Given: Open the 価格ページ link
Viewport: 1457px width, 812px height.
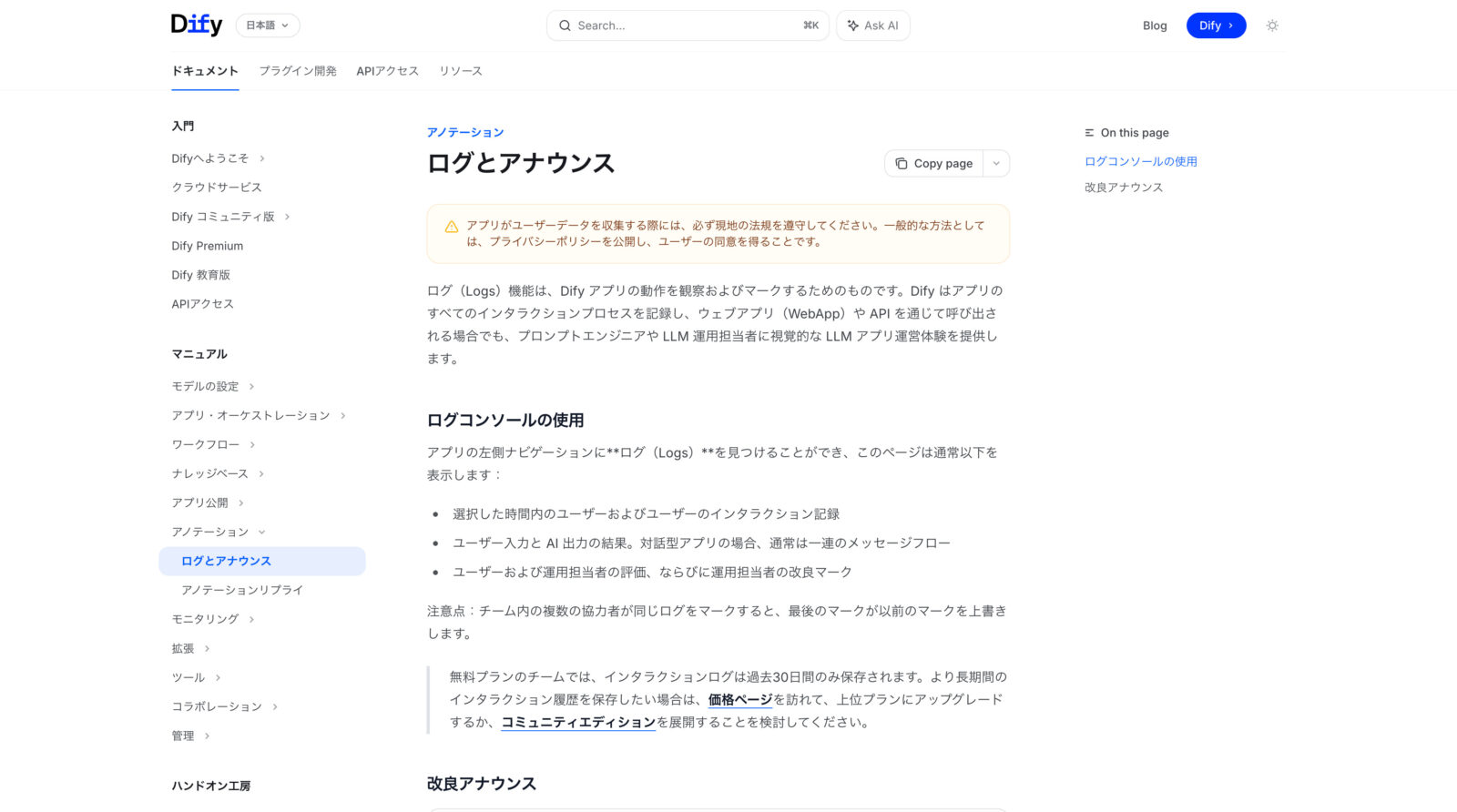Looking at the screenshot, I should click(x=740, y=699).
